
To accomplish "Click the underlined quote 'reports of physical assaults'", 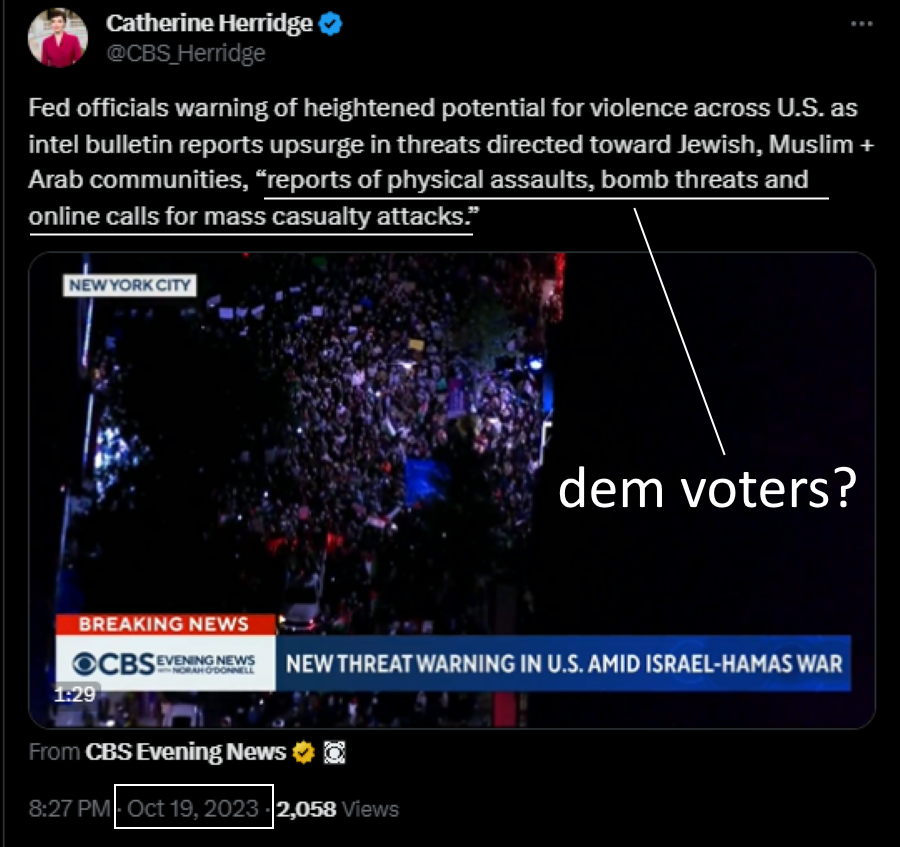I will [429, 180].
